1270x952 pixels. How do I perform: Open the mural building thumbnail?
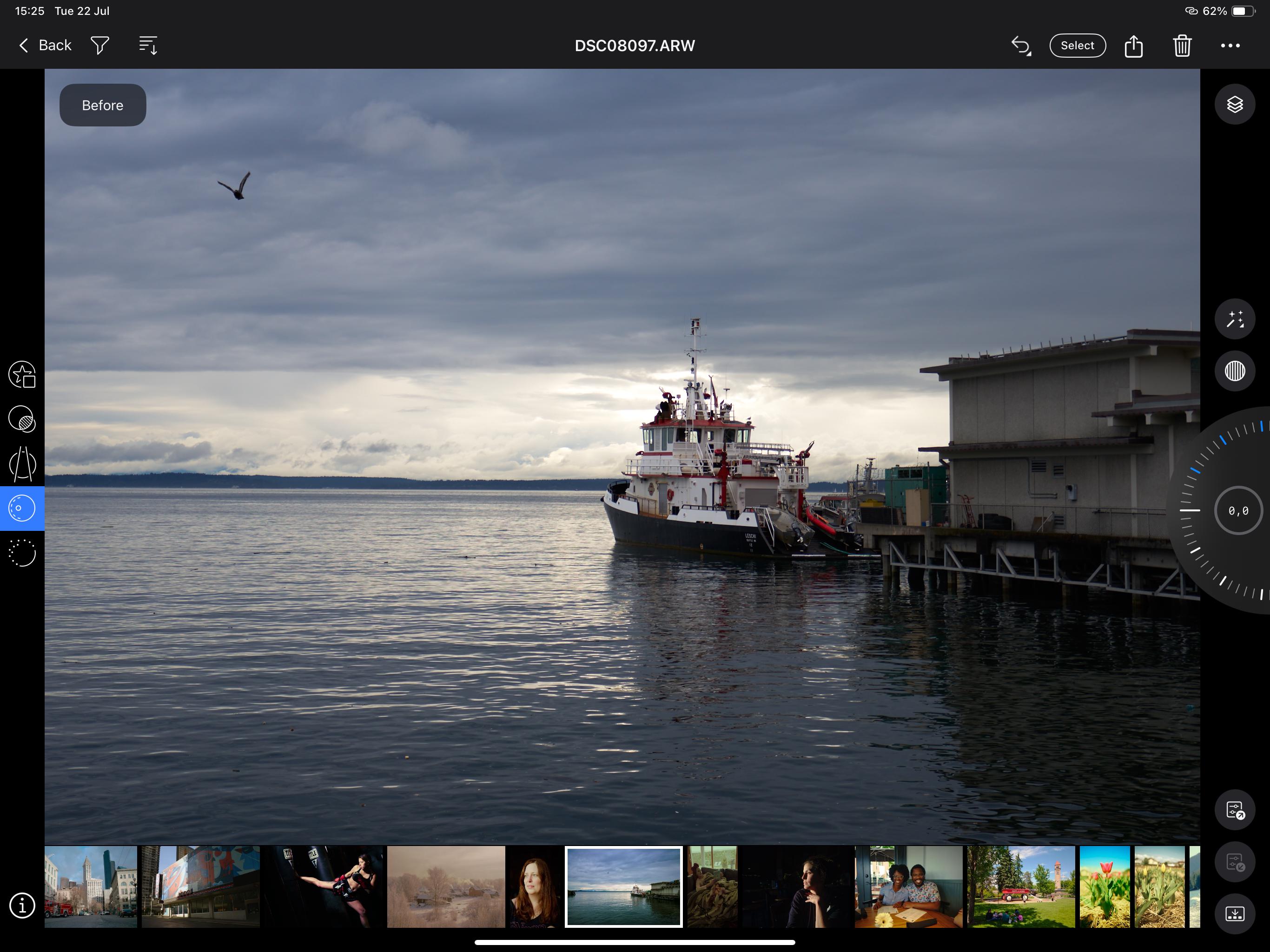(201, 886)
